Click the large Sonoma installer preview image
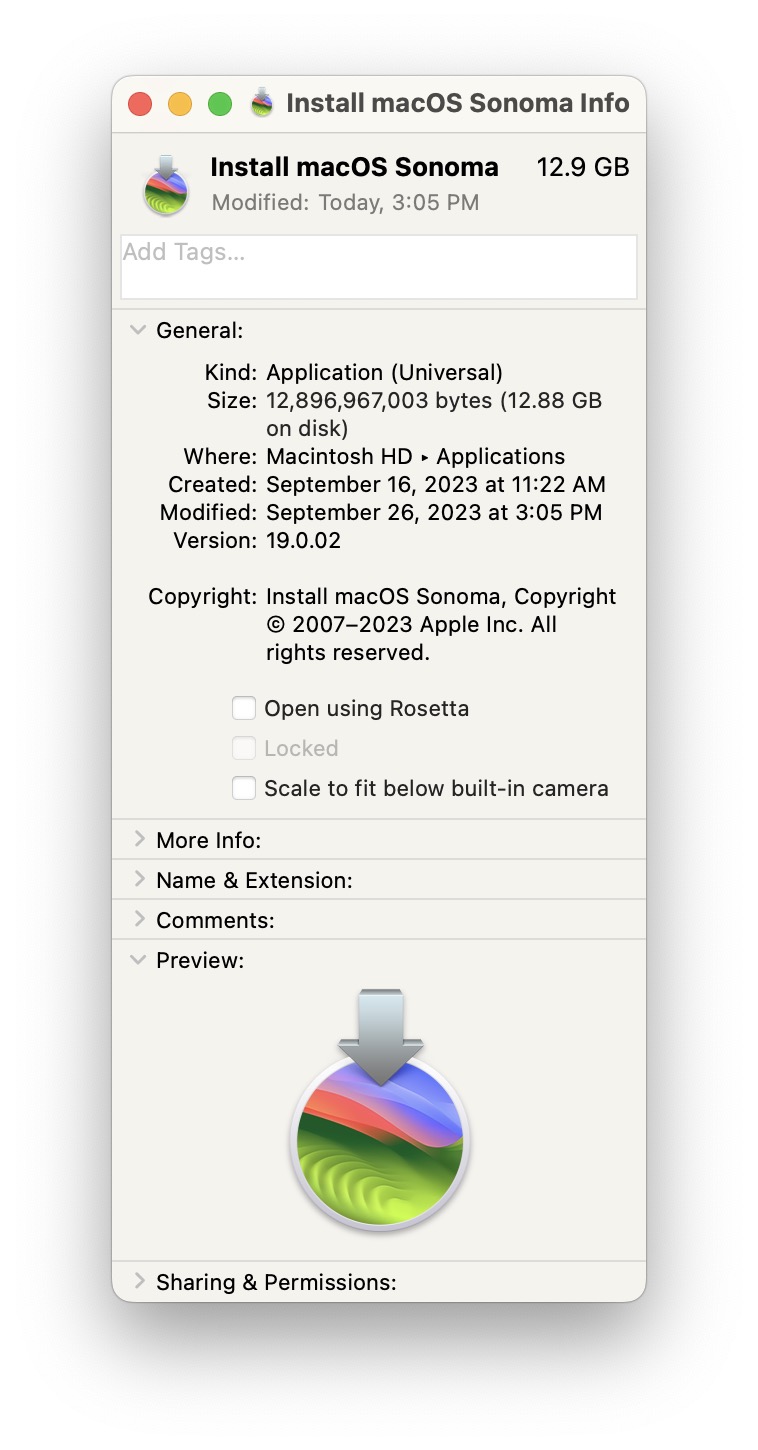Viewport: 758px width, 1450px height. [379, 1110]
